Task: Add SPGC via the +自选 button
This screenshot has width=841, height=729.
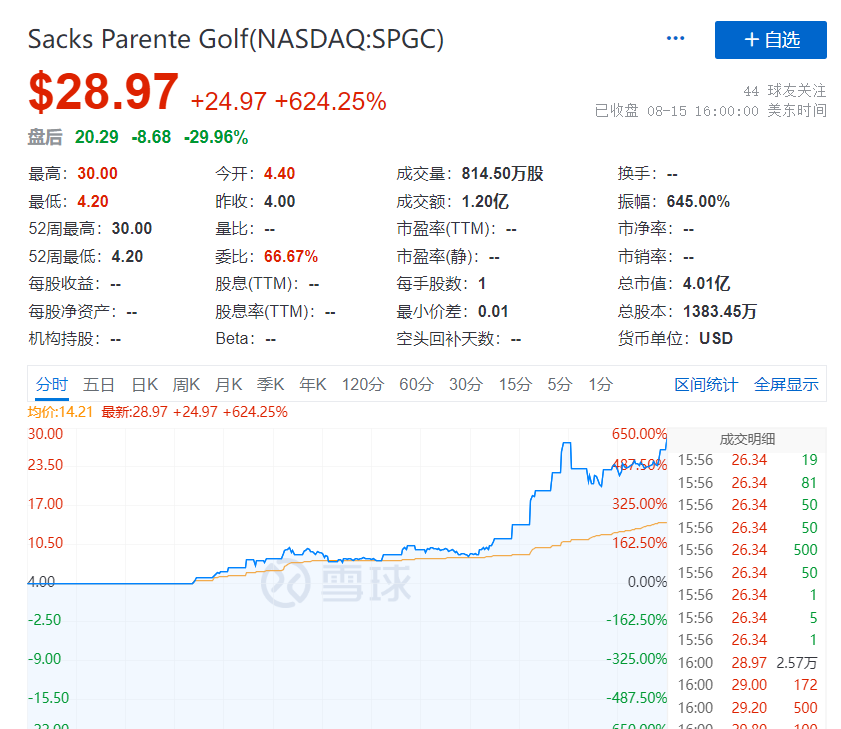Action: (771, 40)
